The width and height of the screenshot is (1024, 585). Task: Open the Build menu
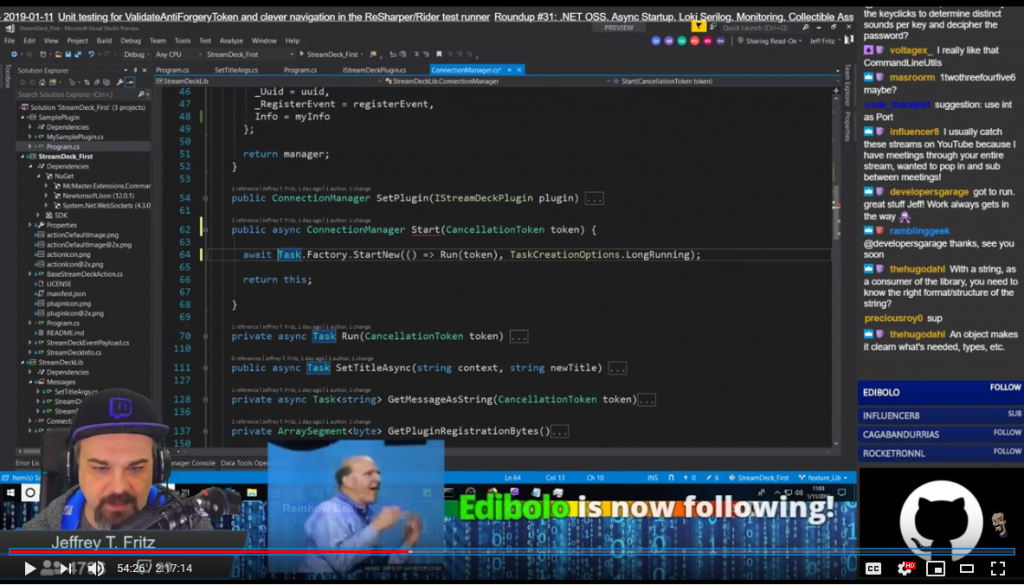(104, 40)
